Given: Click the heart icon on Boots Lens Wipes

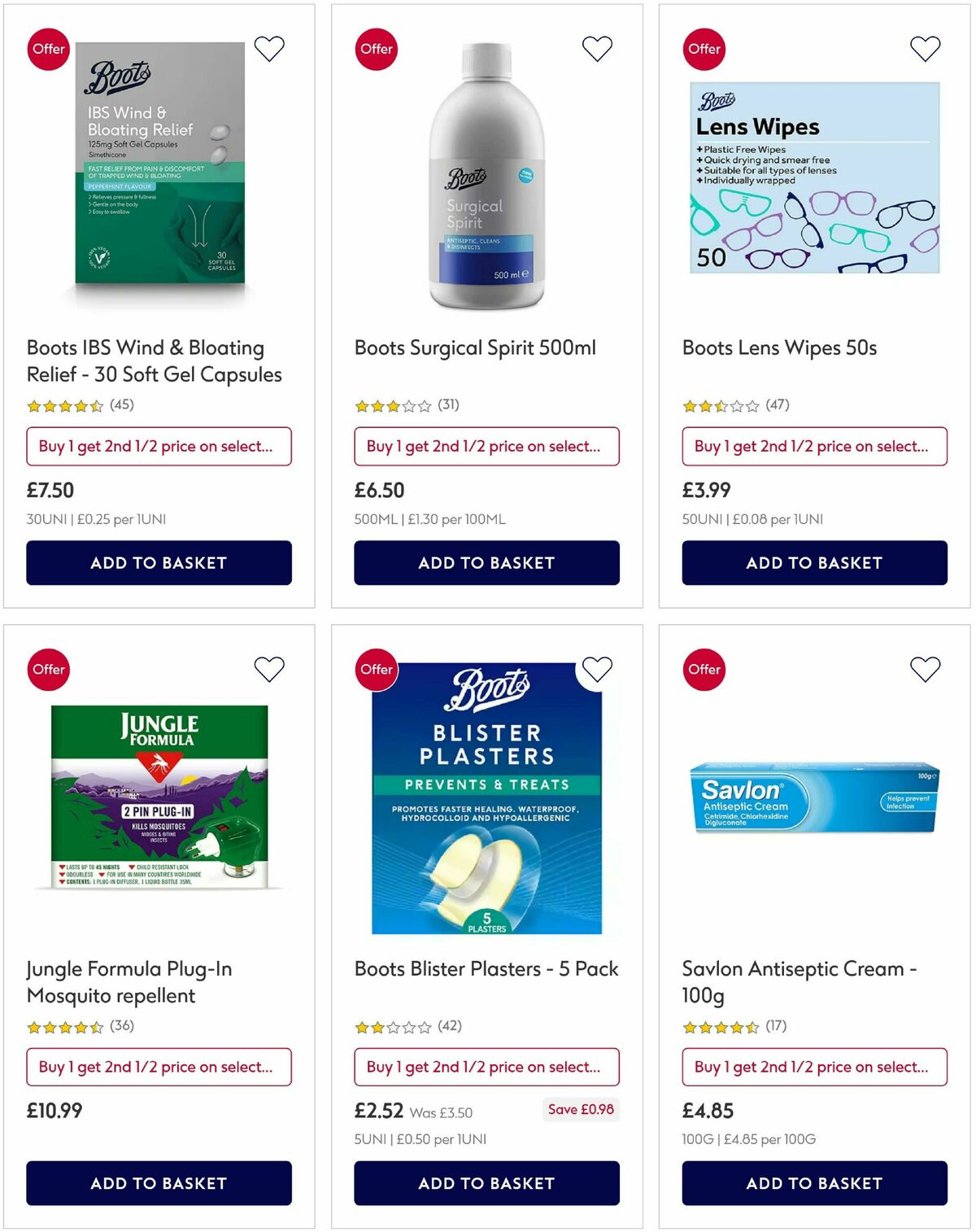Looking at the screenshot, I should [x=925, y=48].
